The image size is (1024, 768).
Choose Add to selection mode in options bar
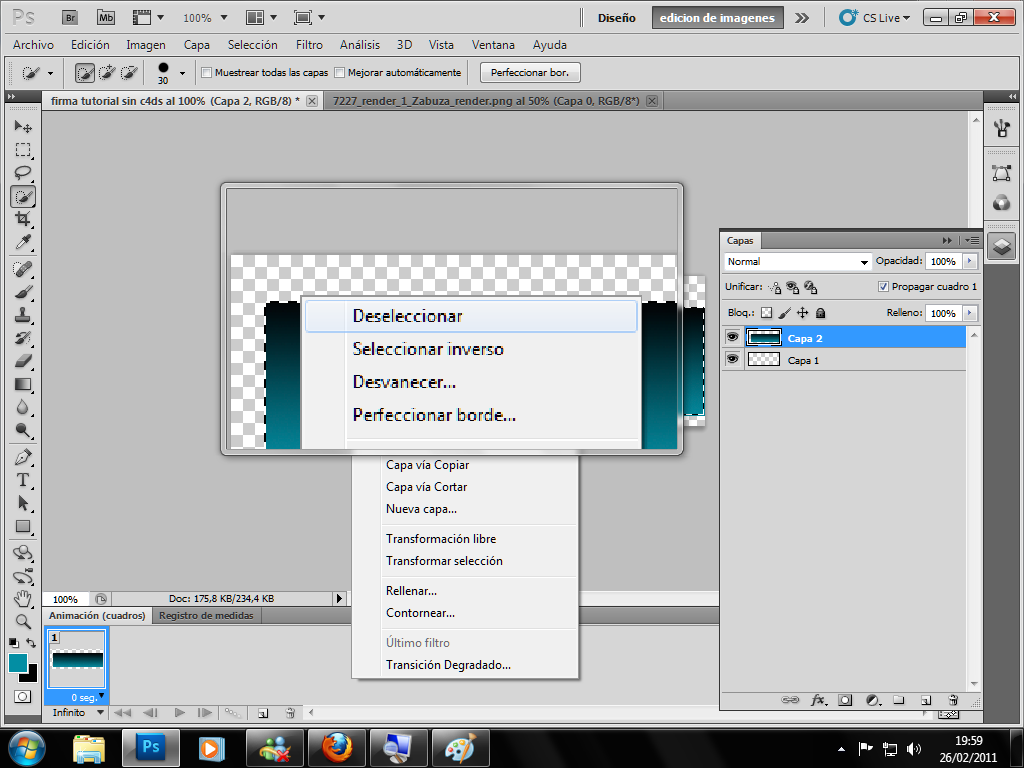click(106, 72)
